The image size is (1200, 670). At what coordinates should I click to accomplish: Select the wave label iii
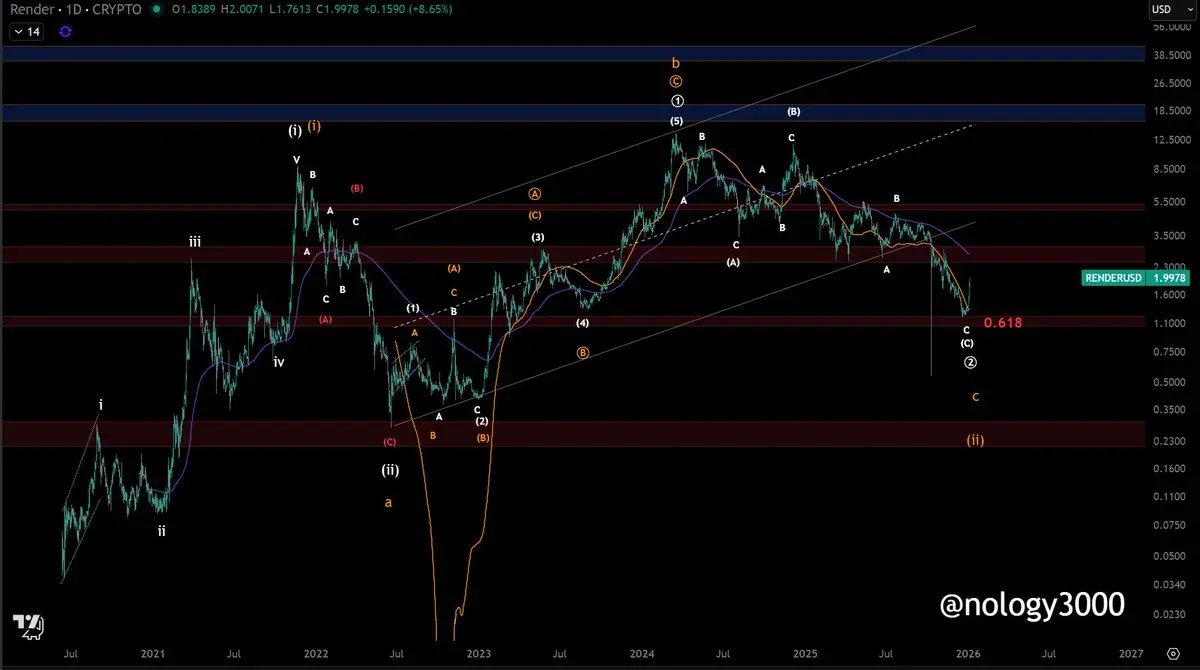(x=195, y=242)
